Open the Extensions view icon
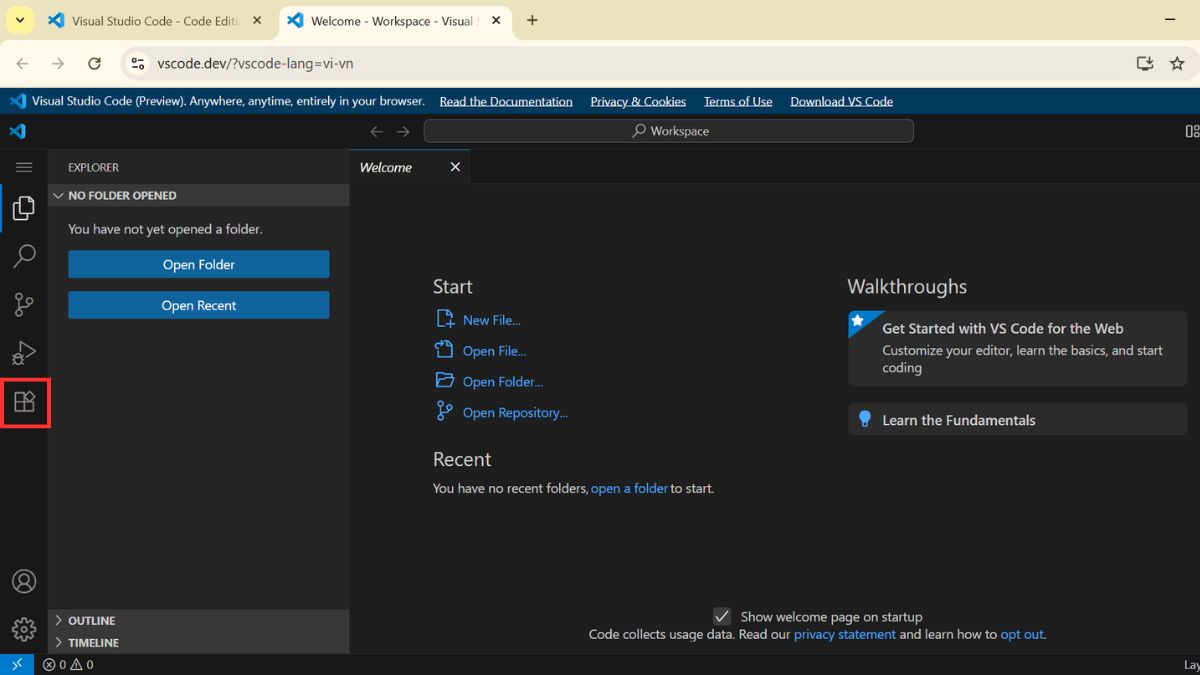The width and height of the screenshot is (1200, 675). 24,402
